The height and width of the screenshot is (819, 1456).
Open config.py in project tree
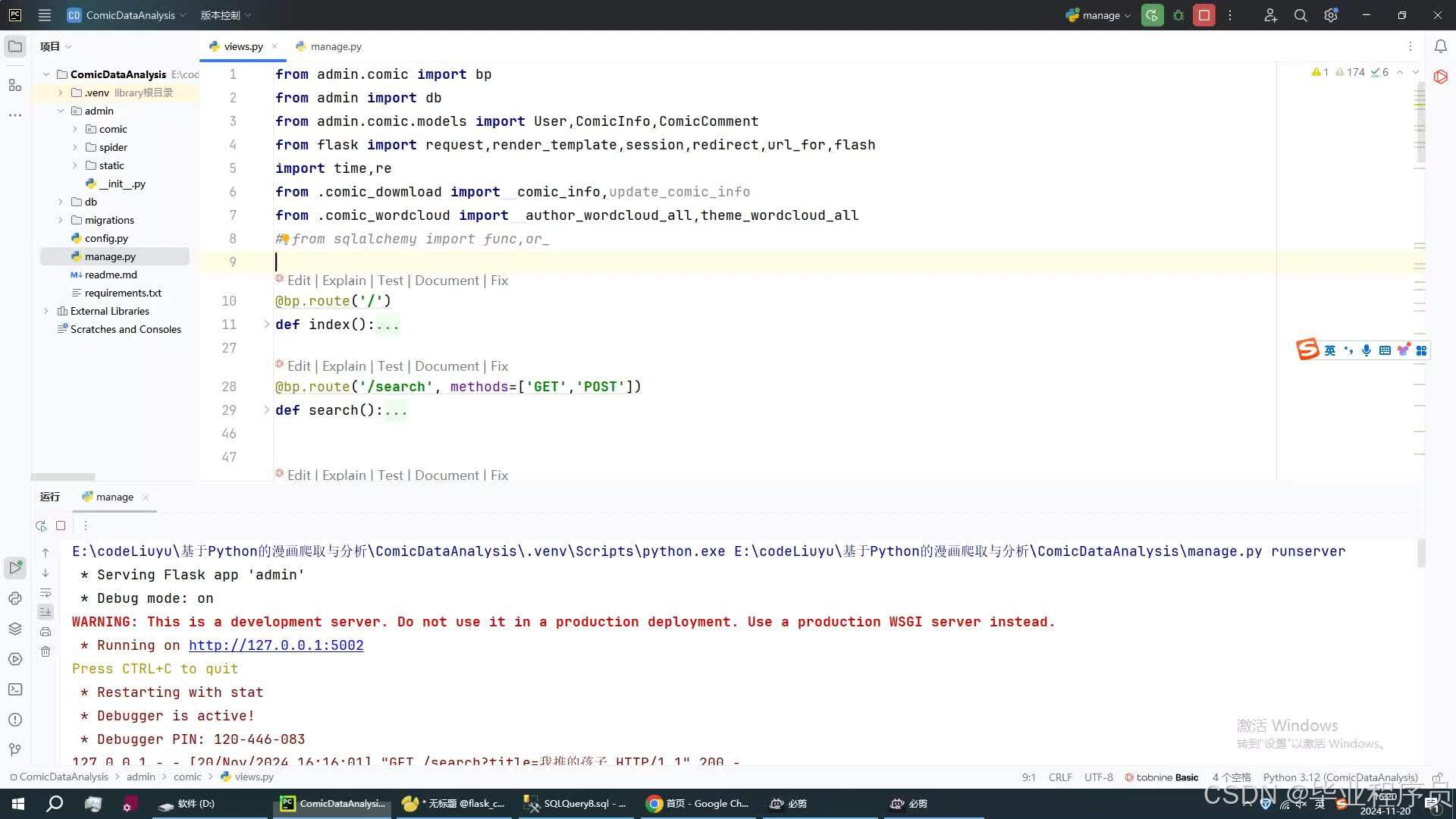106,238
